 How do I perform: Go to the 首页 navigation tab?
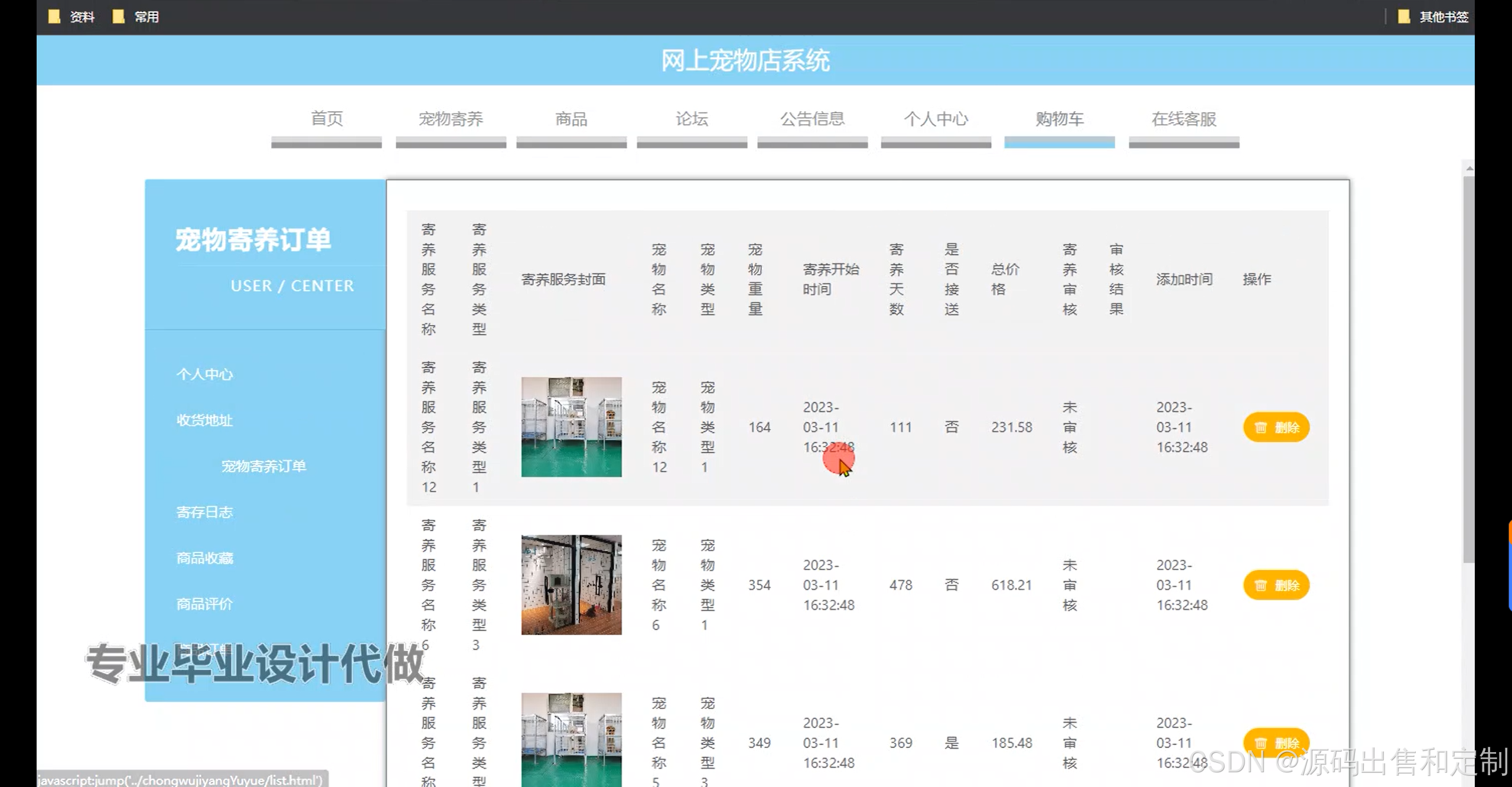(327, 119)
